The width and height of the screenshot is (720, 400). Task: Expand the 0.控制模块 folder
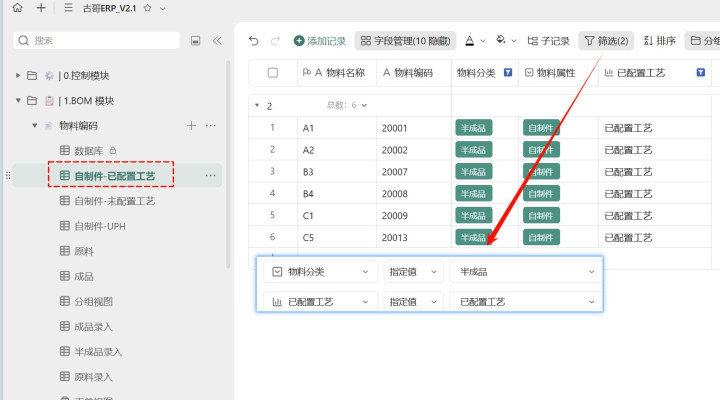point(18,76)
